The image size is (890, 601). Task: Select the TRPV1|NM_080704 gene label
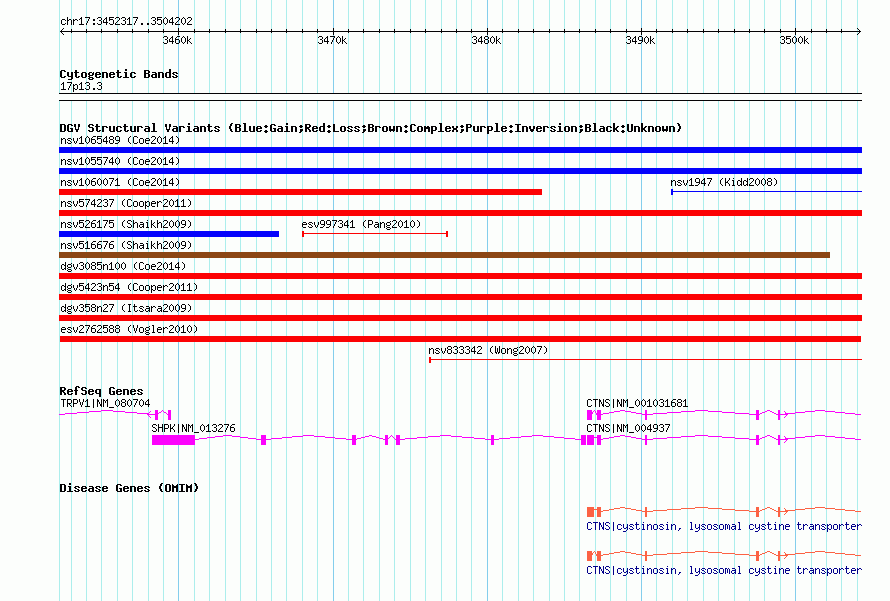(x=105, y=404)
